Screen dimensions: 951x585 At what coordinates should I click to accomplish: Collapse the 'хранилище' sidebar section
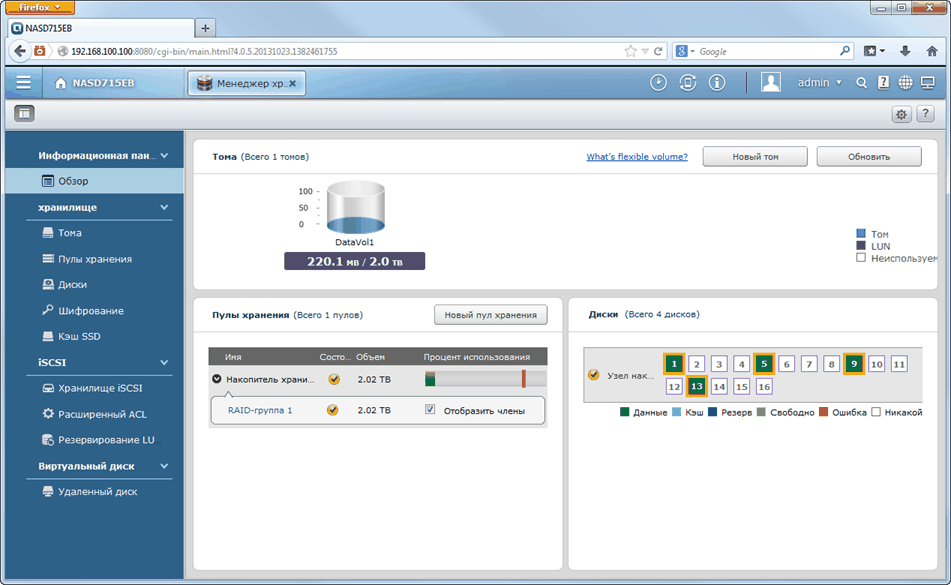click(164, 208)
